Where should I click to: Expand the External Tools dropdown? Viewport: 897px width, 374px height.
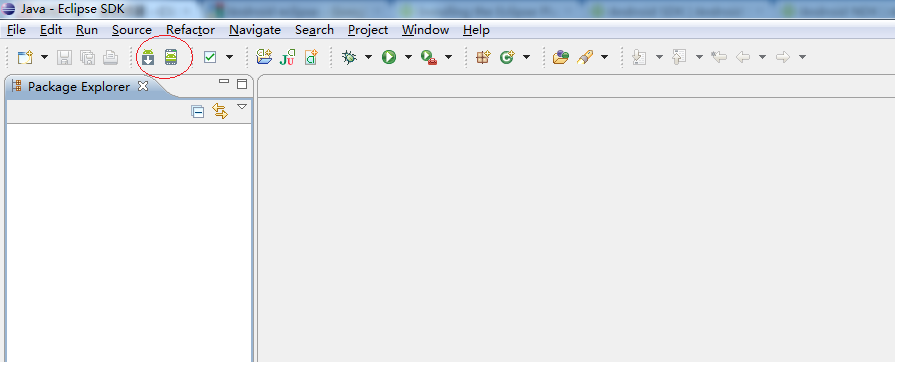448,57
